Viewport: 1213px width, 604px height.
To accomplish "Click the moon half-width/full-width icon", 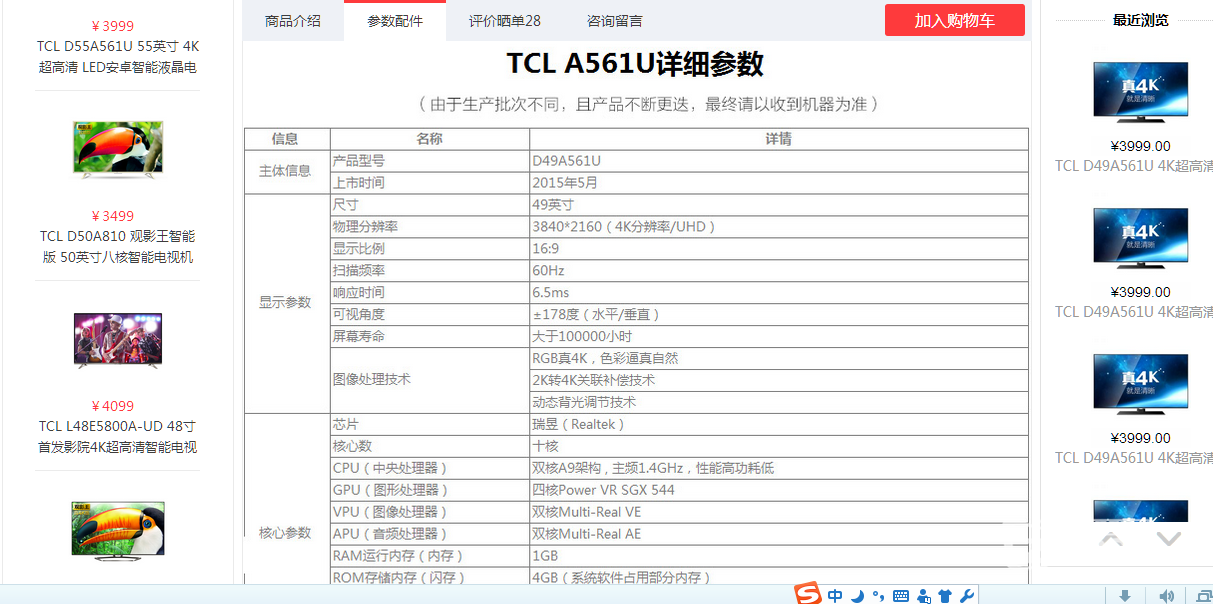I will (x=858, y=596).
